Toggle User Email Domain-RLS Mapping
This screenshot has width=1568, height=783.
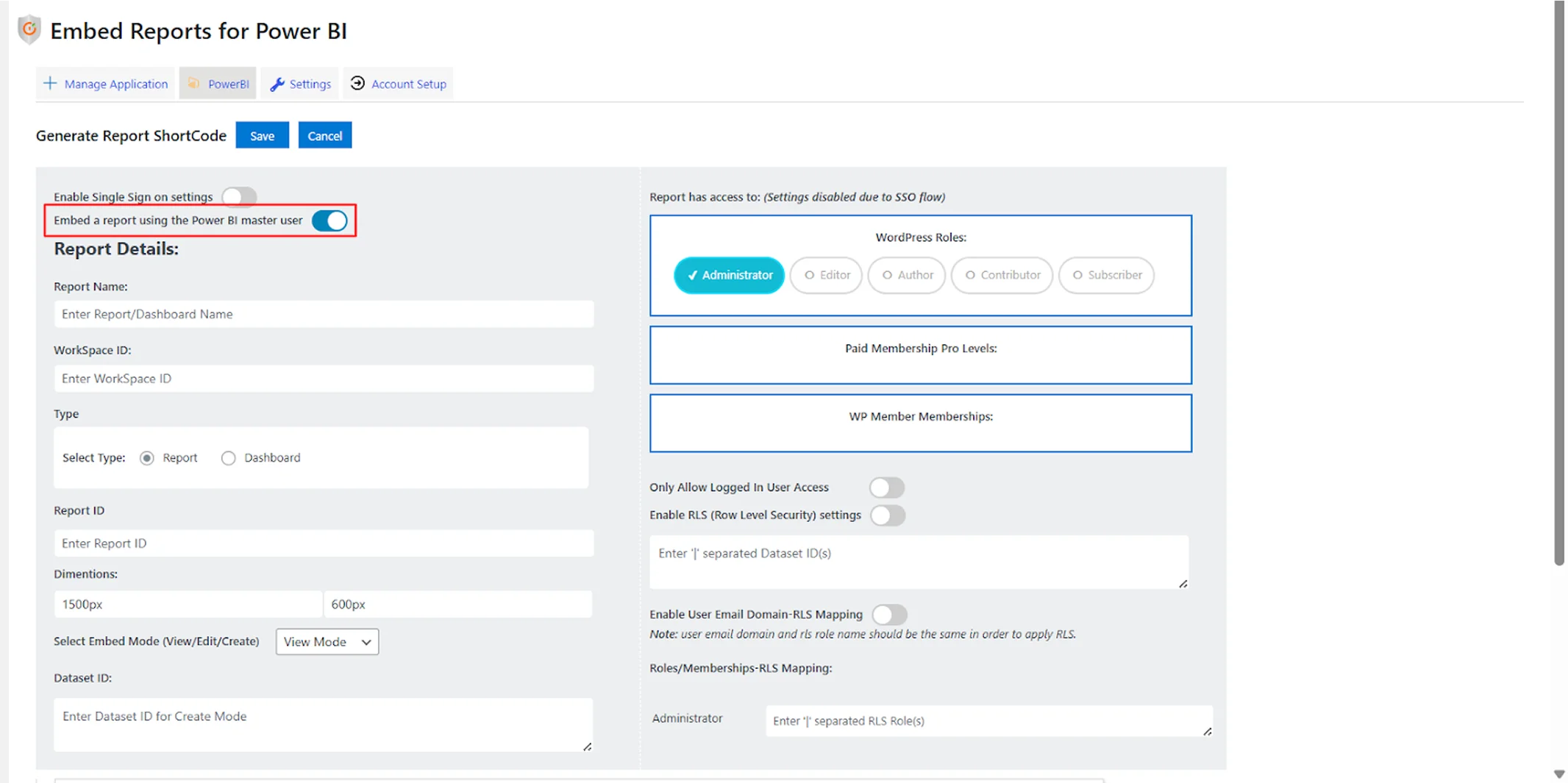[x=890, y=615]
